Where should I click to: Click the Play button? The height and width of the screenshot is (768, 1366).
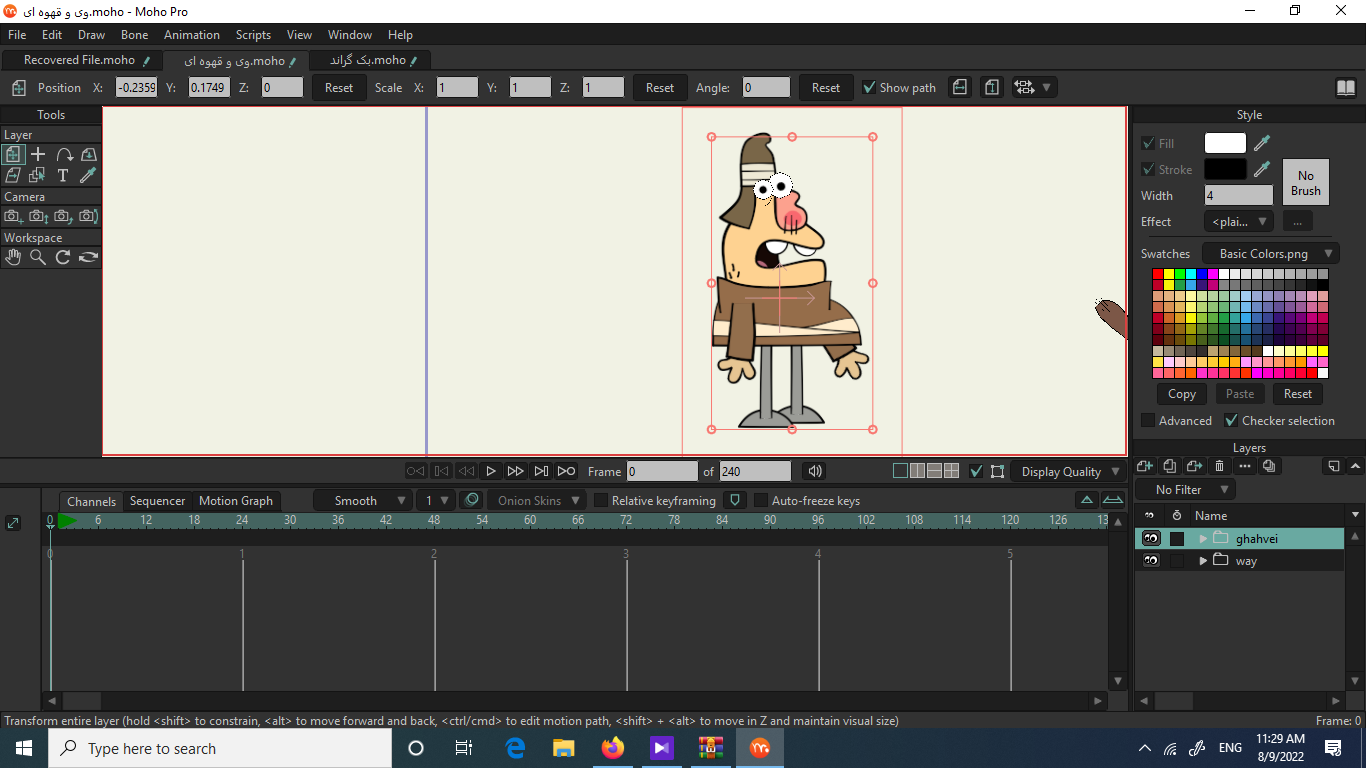point(491,471)
